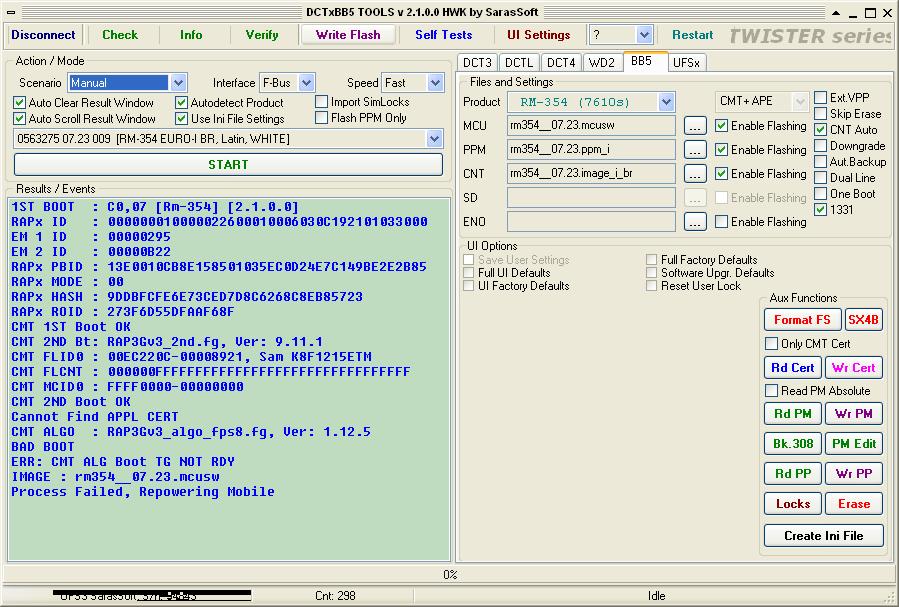Click the MCU file path field
This screenshot has width=899, height=607.
coord(591,126)
